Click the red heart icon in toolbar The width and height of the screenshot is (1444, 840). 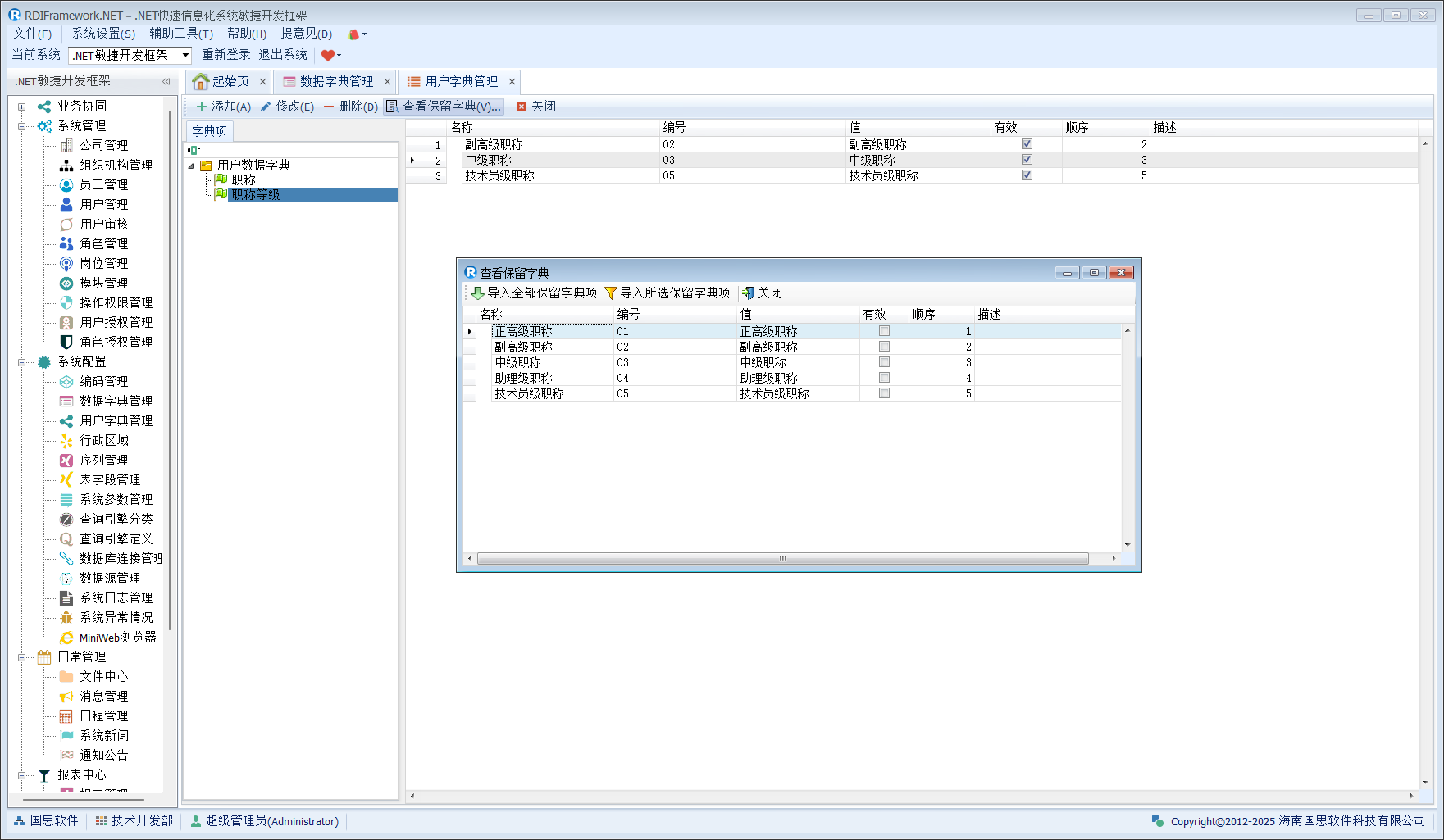tap(328, 55)
